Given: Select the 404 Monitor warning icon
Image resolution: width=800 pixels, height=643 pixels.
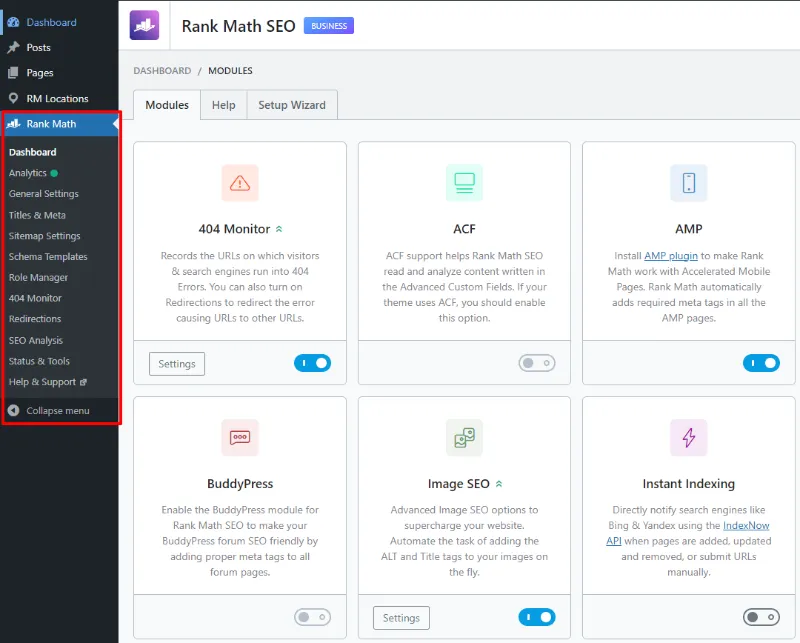Looking at the screenshot, I should (x=239, y=183).
